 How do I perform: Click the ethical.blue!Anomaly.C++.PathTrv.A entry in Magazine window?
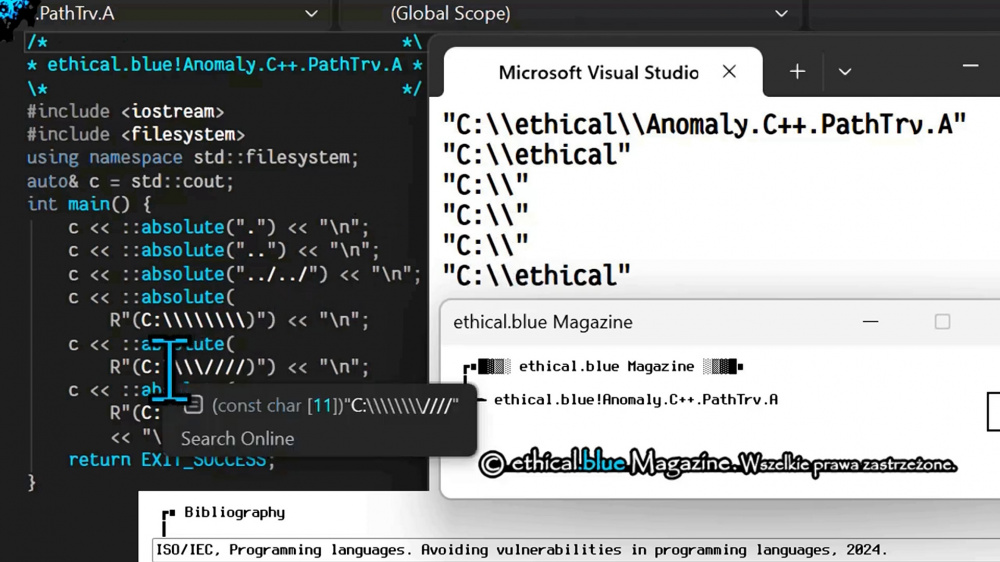pos(635,399)
